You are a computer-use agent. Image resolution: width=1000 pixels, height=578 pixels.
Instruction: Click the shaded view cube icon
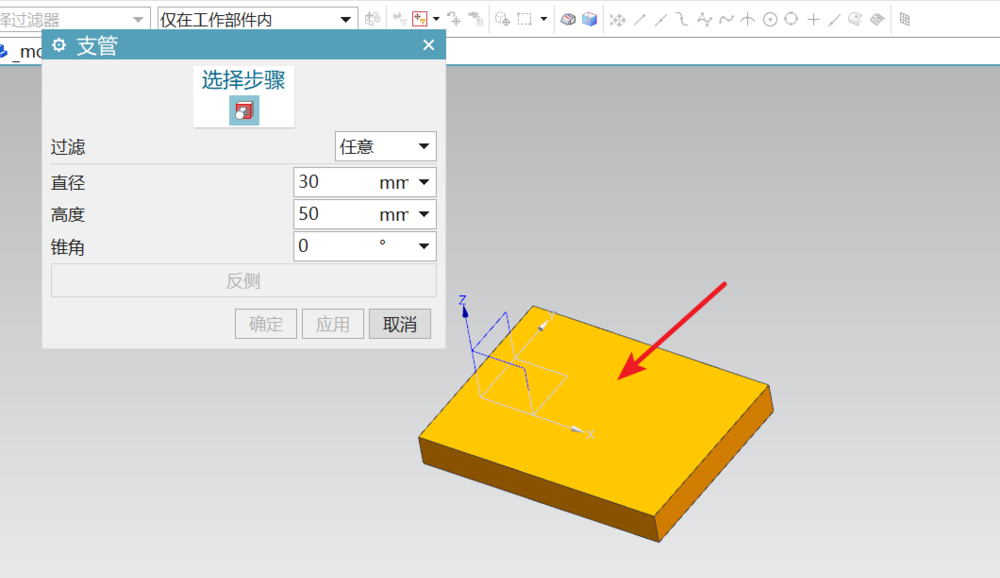[x=568, y=16]
